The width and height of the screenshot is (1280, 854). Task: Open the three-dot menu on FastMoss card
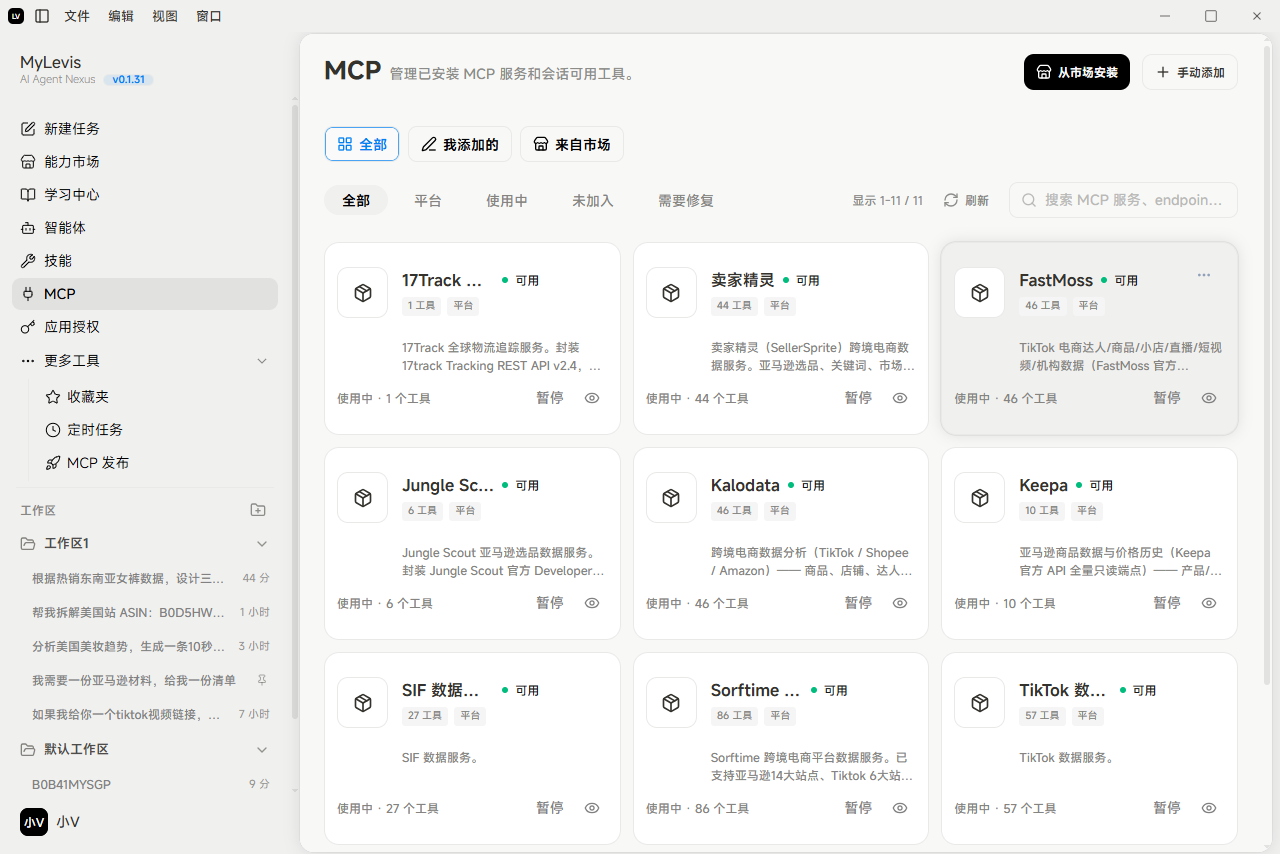(x=1204, y=275)
